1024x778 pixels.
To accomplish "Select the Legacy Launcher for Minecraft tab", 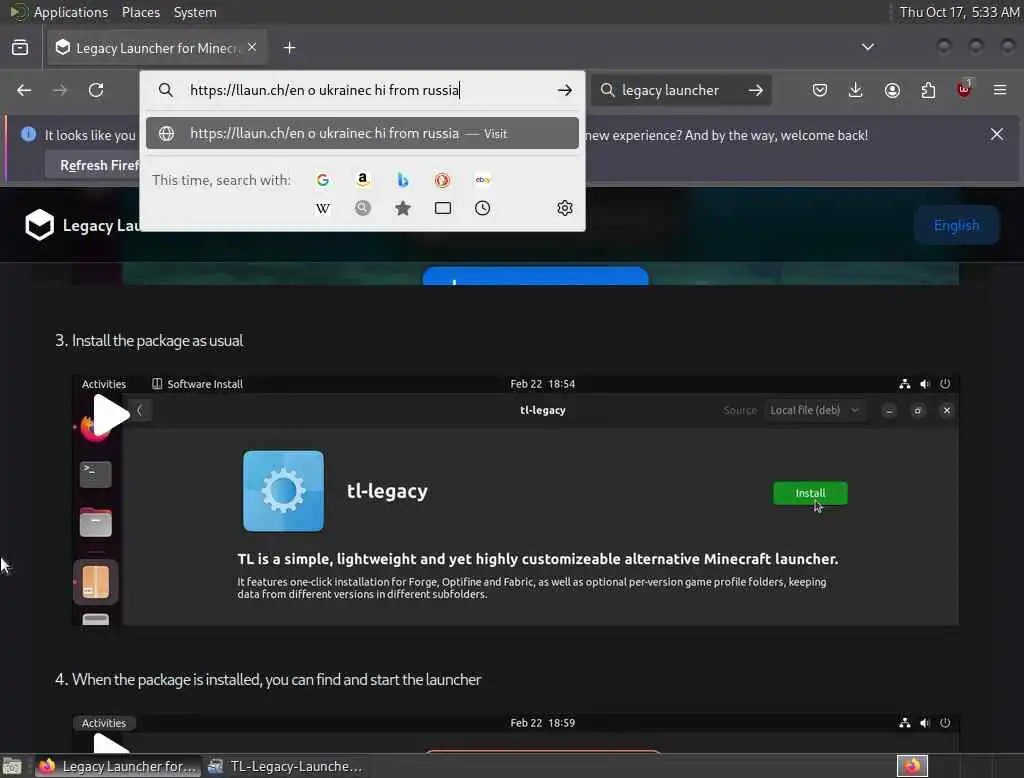I will point(157,48).
